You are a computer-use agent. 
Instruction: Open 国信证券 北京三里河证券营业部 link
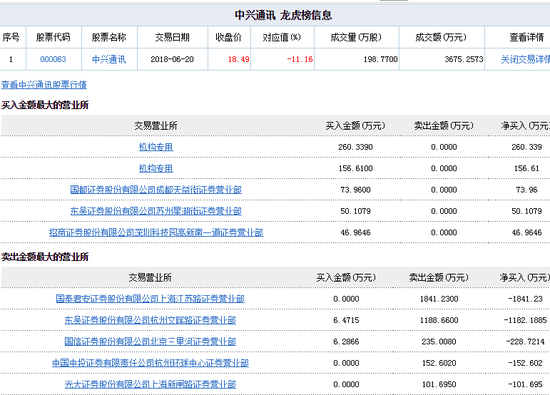(150, 342)
